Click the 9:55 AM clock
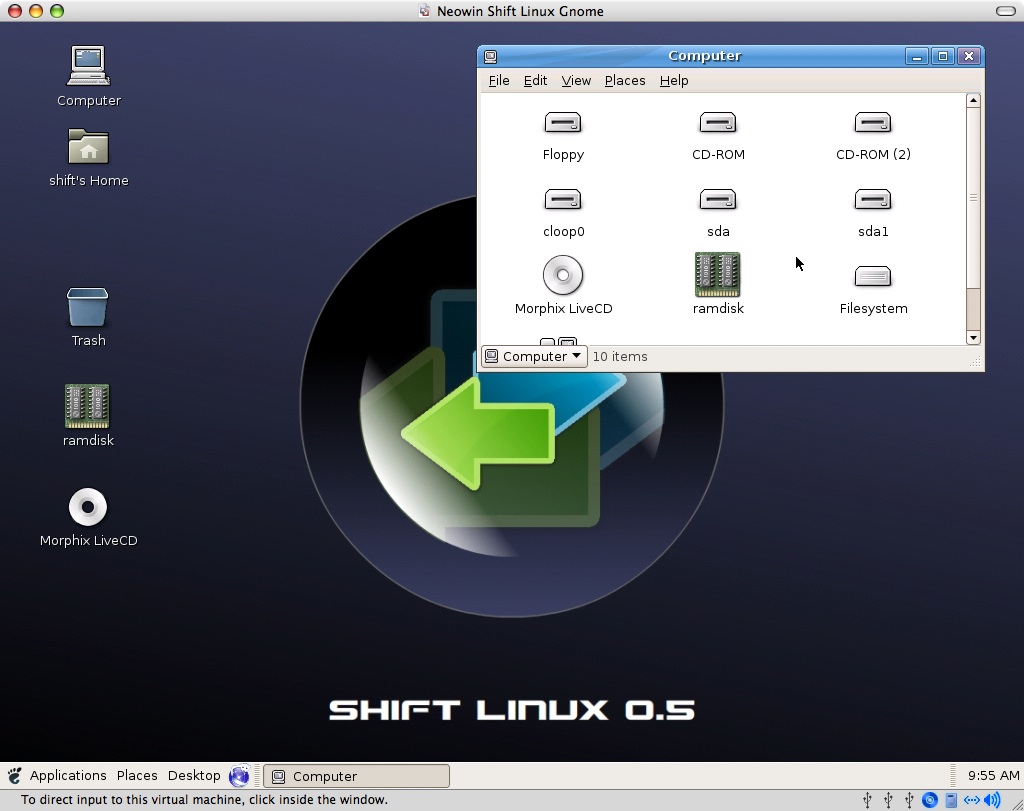Image resolution: width=1024 pixels, height=811 pixels. [993, 776]
